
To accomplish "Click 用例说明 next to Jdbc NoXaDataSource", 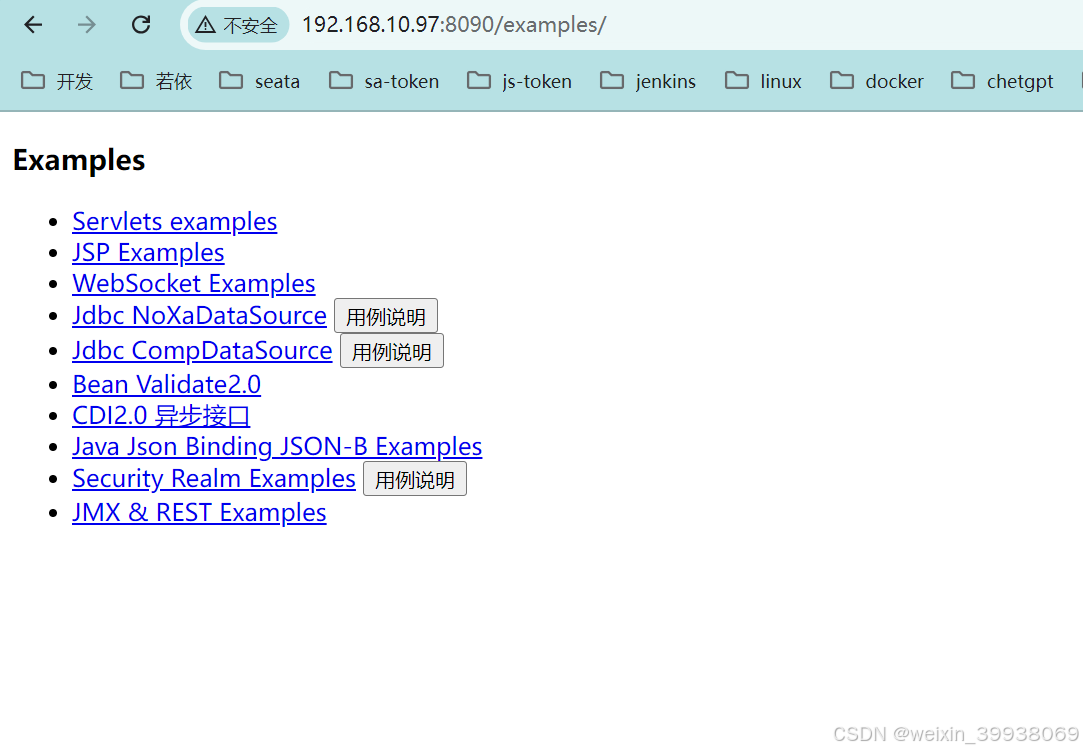I will pyautogui.click(x=386, y=315).
